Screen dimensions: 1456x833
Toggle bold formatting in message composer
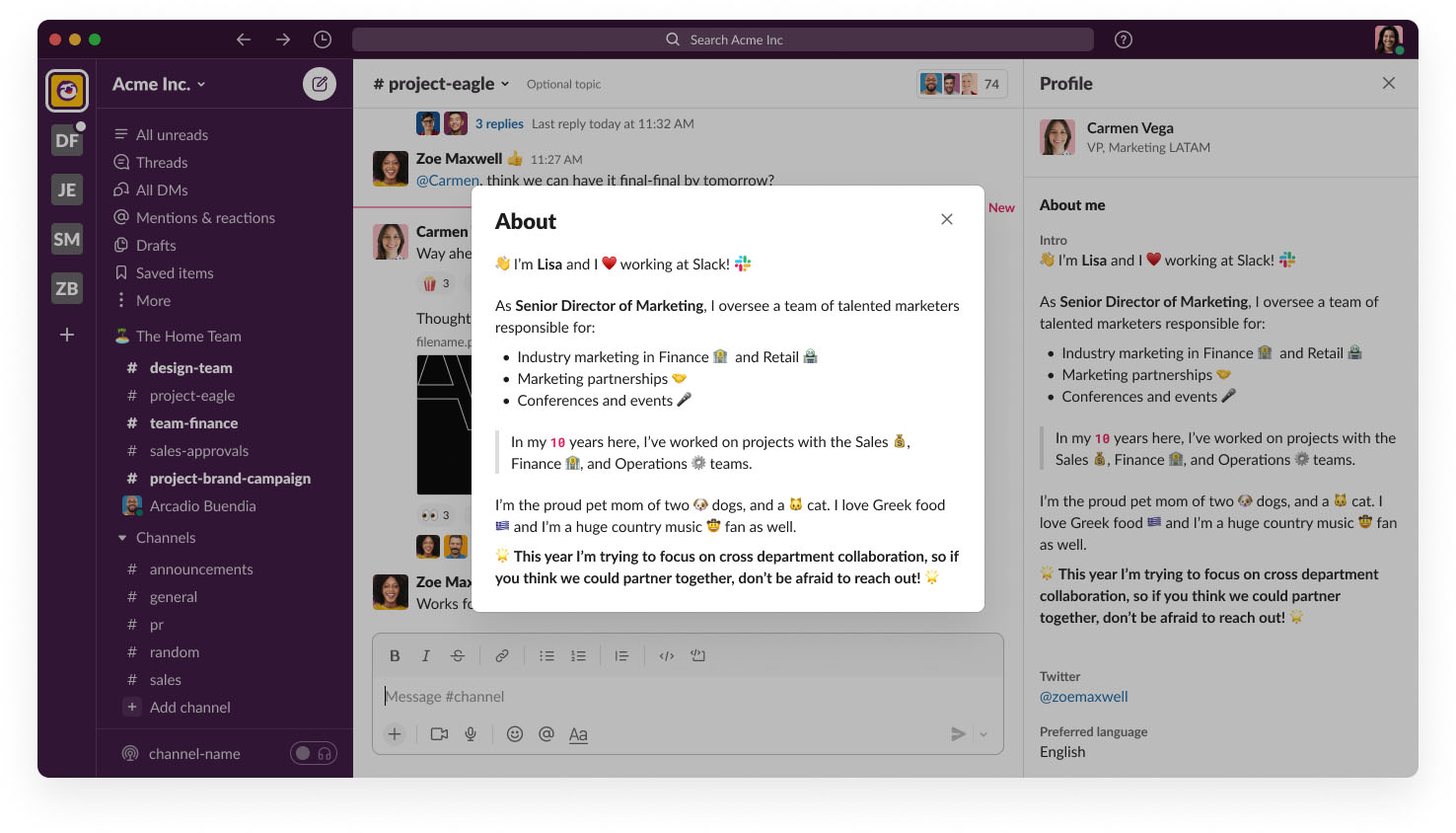[395, 655]
